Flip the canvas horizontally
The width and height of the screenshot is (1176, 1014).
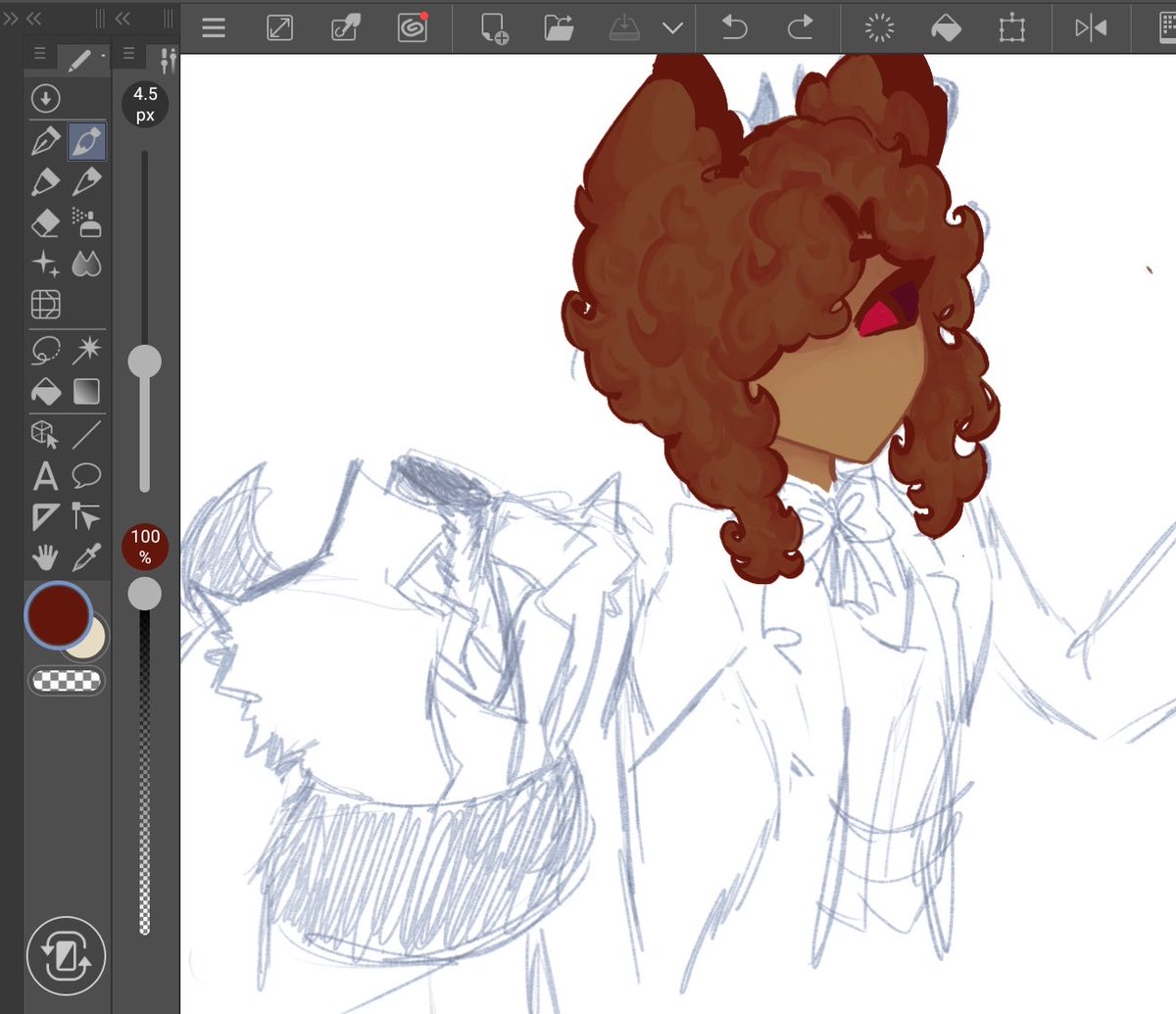tap(1091, 28)
